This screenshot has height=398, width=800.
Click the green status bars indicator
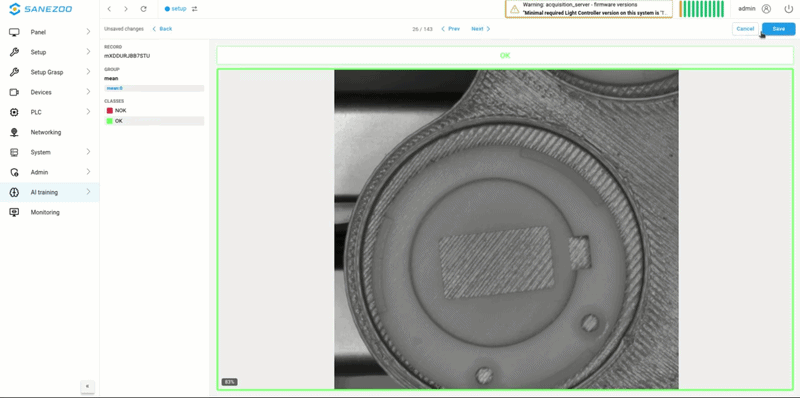click(x=702, y=9)
